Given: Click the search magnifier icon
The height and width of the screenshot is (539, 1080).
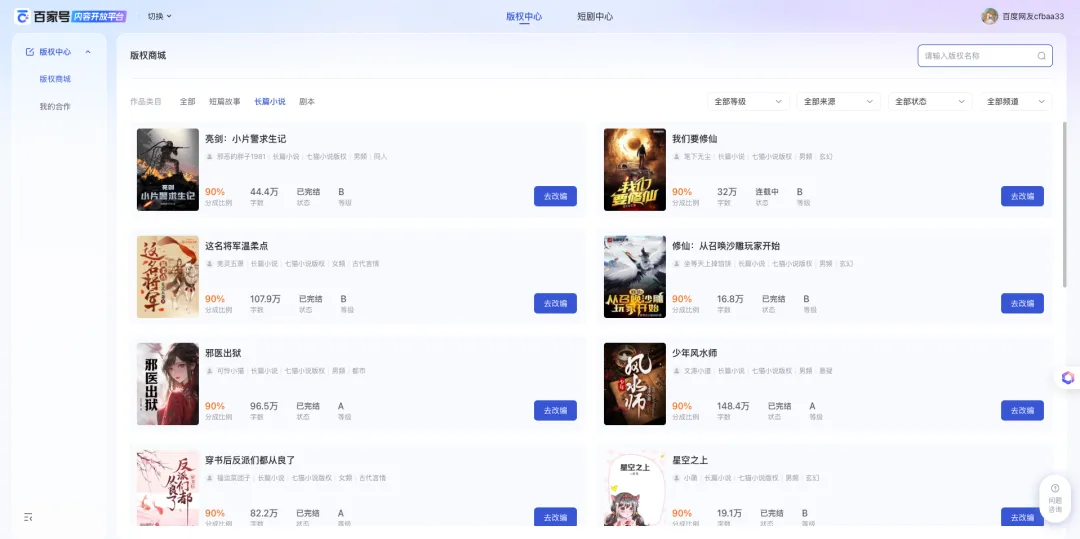Looking at the screenshot, I should [x=1041, y=56].
